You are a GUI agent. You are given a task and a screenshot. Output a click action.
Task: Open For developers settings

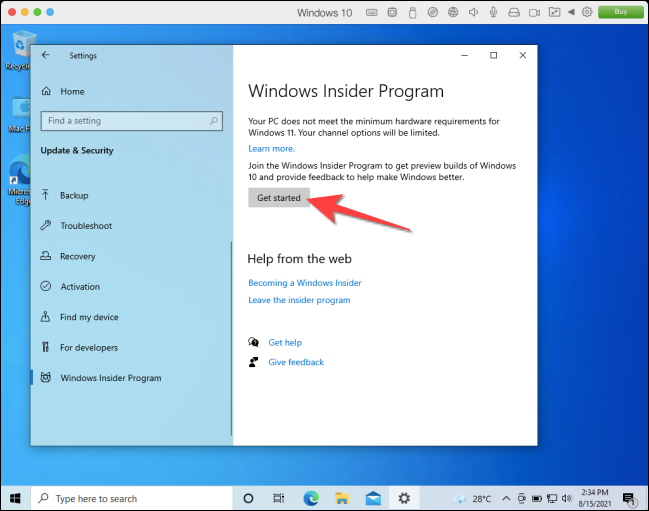tap(88, 348)
